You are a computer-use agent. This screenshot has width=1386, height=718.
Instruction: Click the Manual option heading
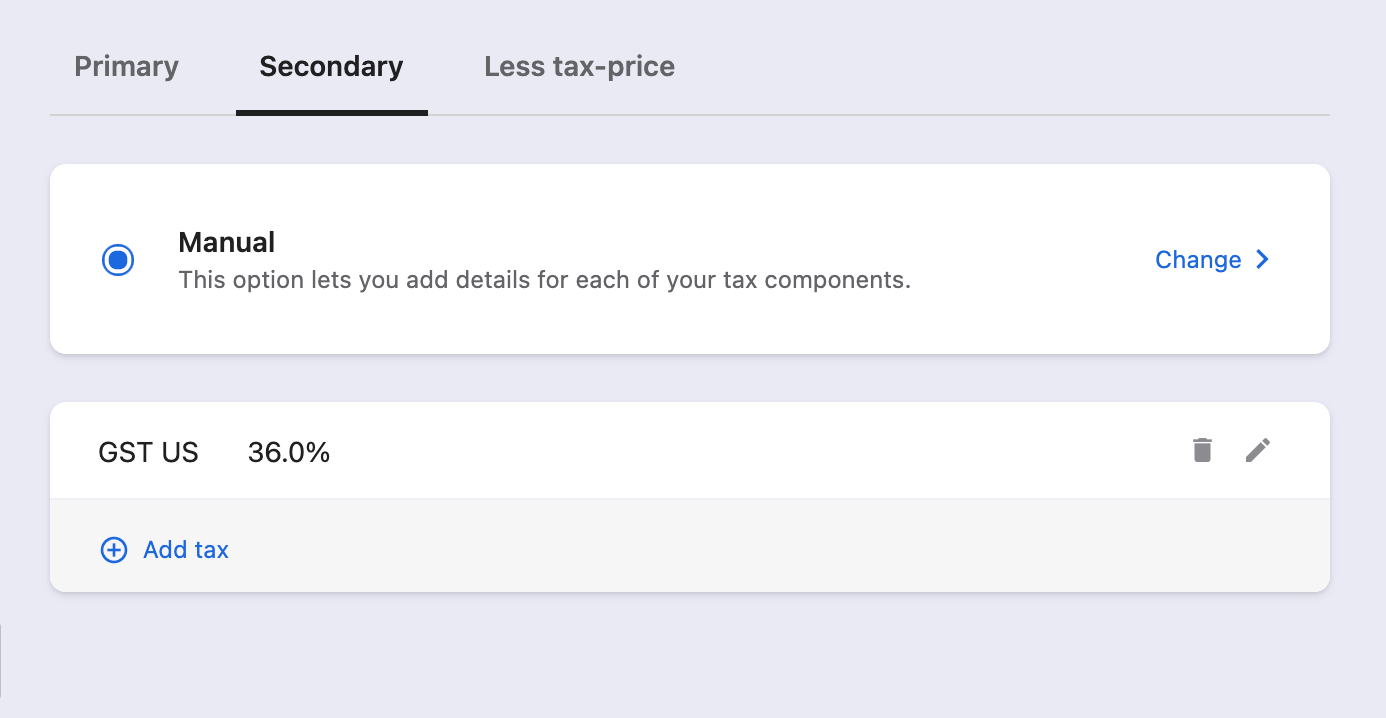[226, 242]
